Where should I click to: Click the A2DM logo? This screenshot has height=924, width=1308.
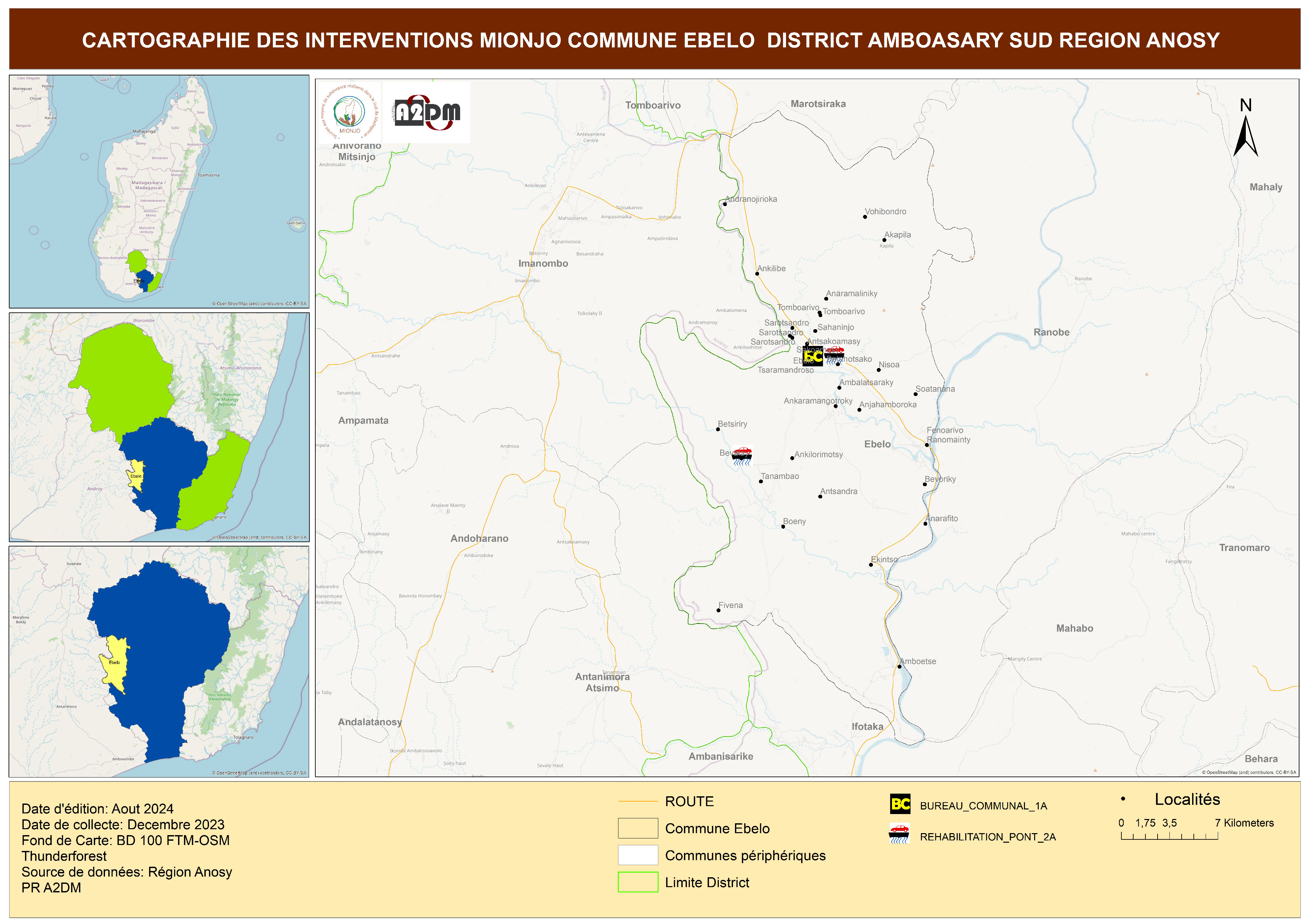click(x=427, y=112)
